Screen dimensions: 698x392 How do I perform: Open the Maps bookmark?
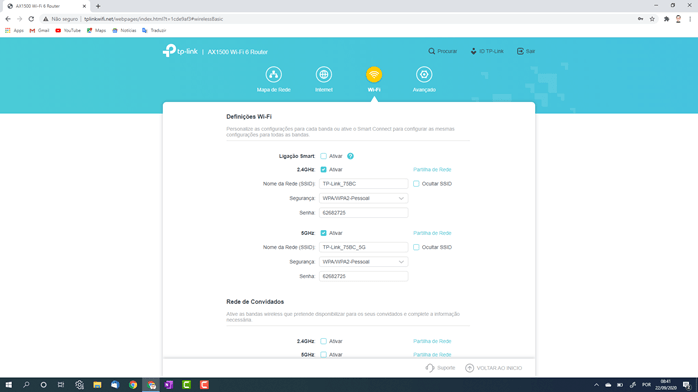[x=96, y=31]
